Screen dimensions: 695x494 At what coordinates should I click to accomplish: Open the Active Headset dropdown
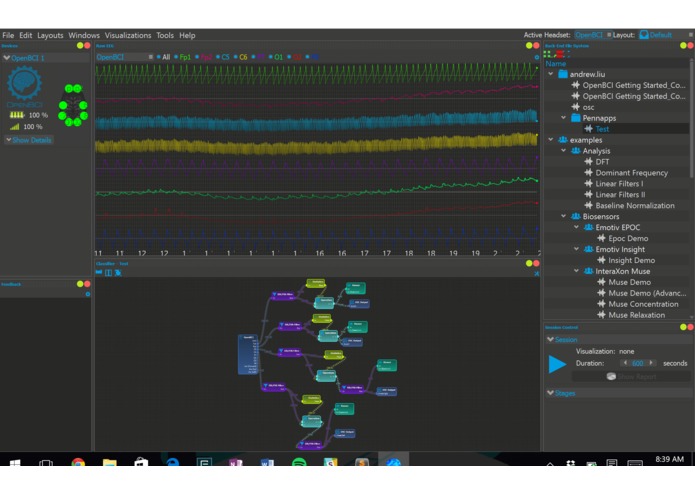click(x=593, y=35)
